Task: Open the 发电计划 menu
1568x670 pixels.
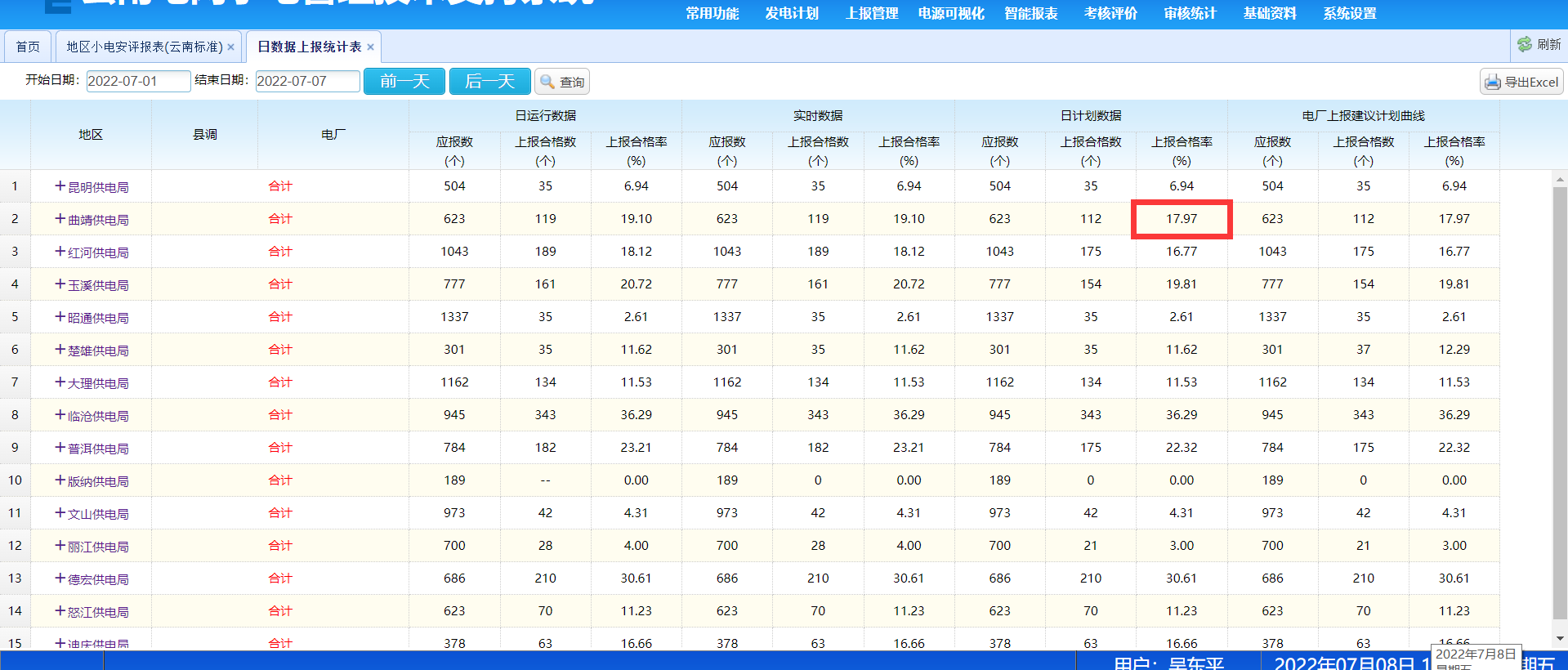Action: click(x=792, y=13)
